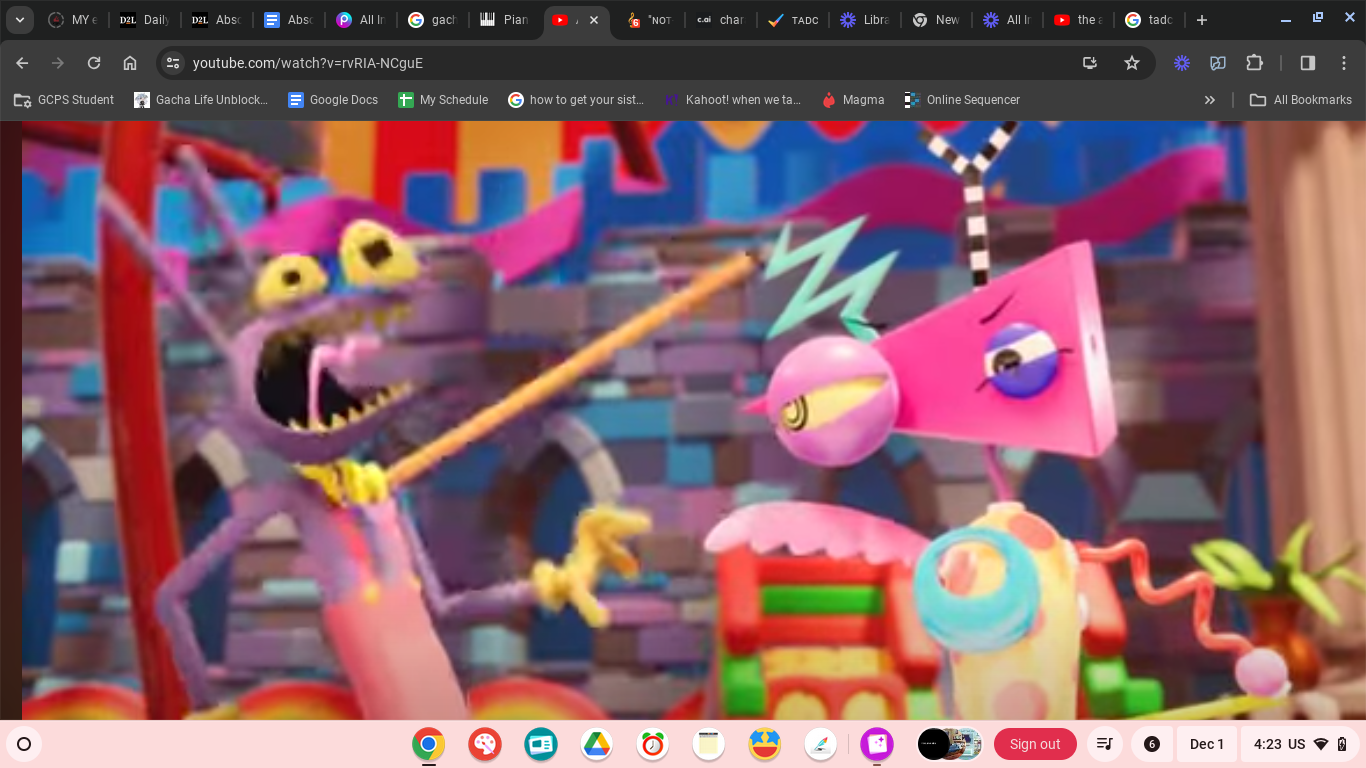This screenshot has height=768, width=1366.
Task: Open the Chrome side panel
Action: tap(1307, 63)
